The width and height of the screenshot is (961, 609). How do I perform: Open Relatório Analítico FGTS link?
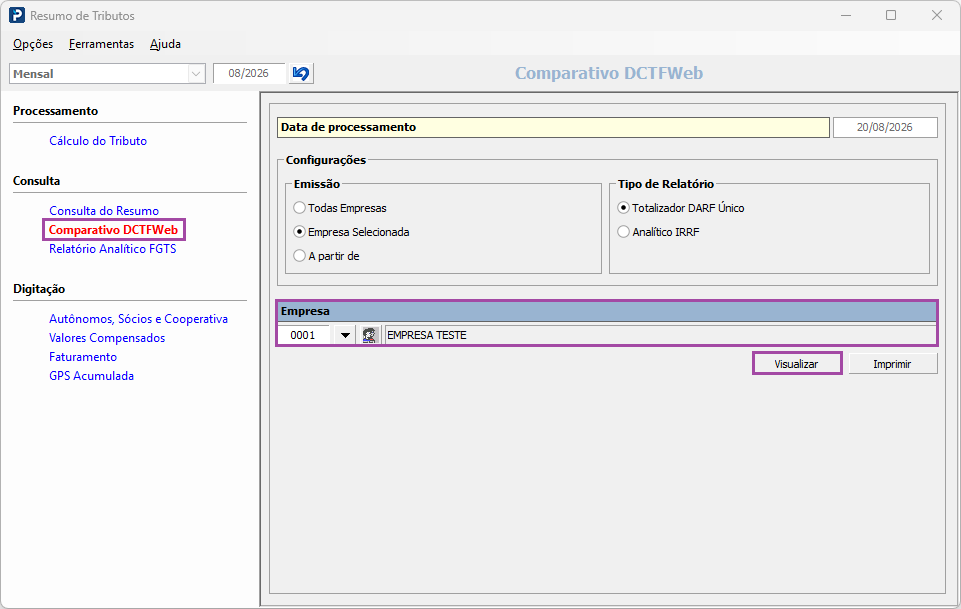pyautogui.click(x=113, y=249)
